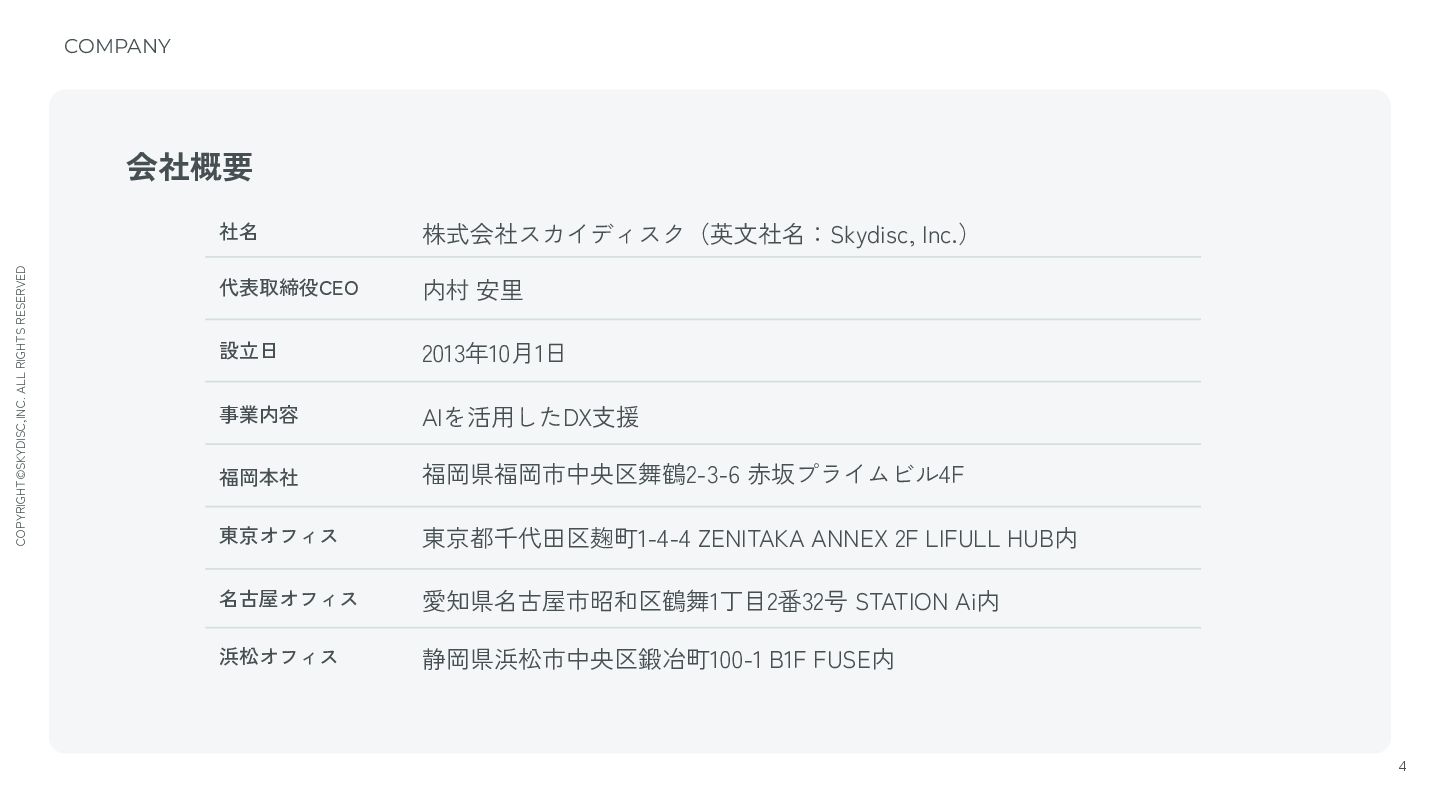The width and height of the screenshot is (1440, 810).
Task: Click the 設立日 row label
Action: click(248, 351)
